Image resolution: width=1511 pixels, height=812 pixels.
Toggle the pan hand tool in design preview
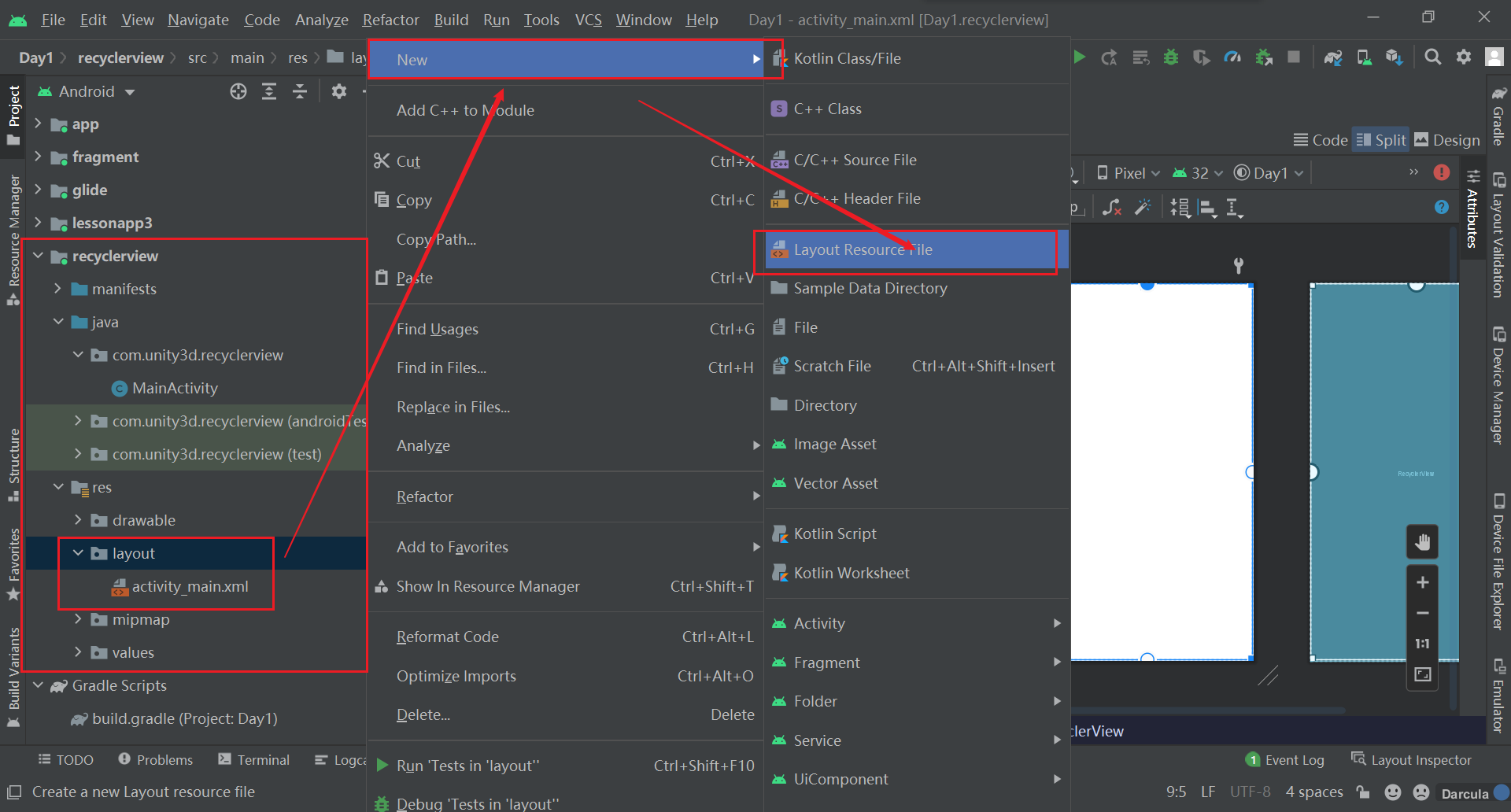1422,541
